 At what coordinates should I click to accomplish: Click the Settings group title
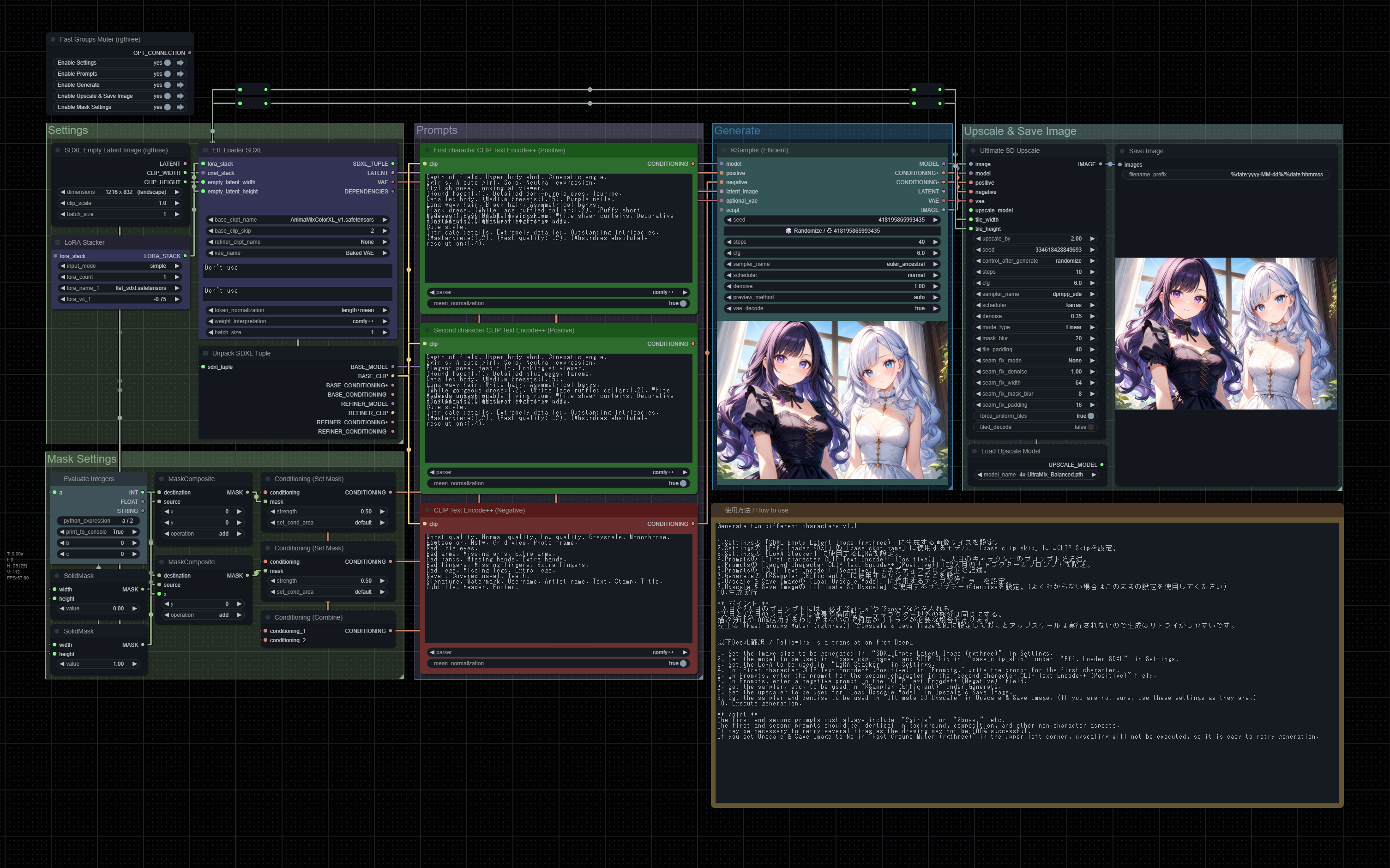click(x=68, y=130)
